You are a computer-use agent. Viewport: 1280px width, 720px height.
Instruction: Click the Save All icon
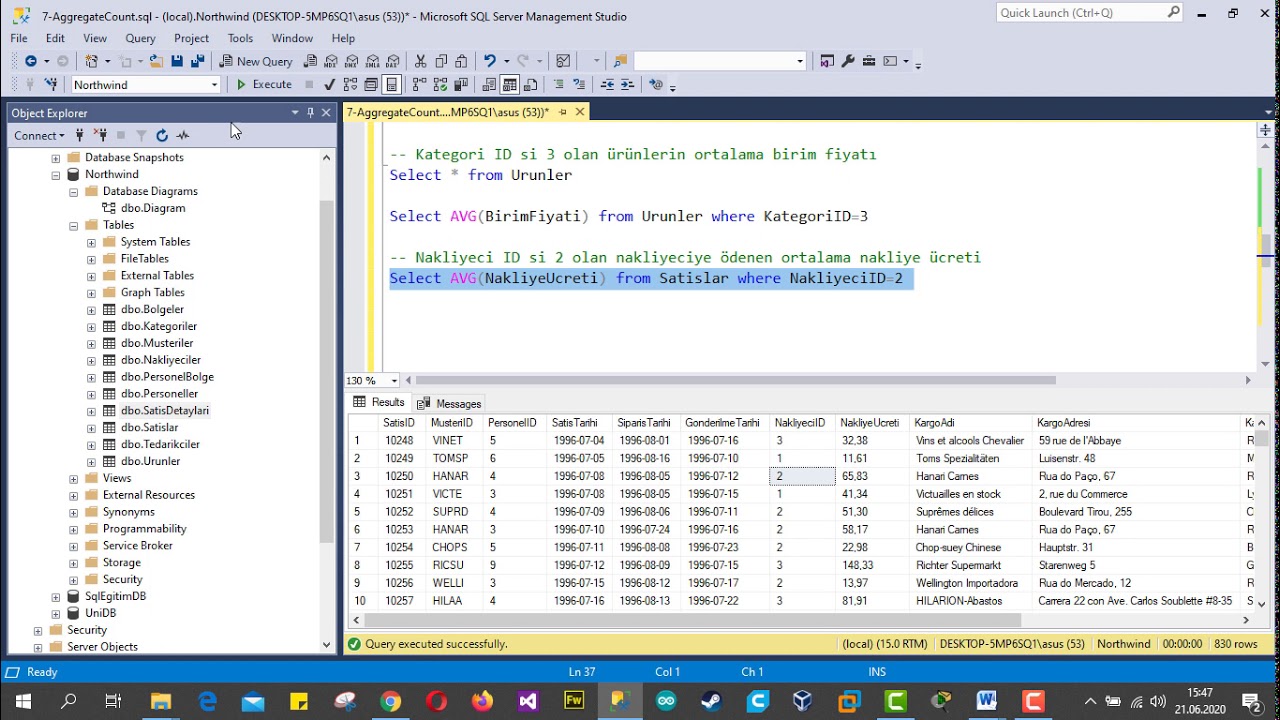click(x=198, y=61)
